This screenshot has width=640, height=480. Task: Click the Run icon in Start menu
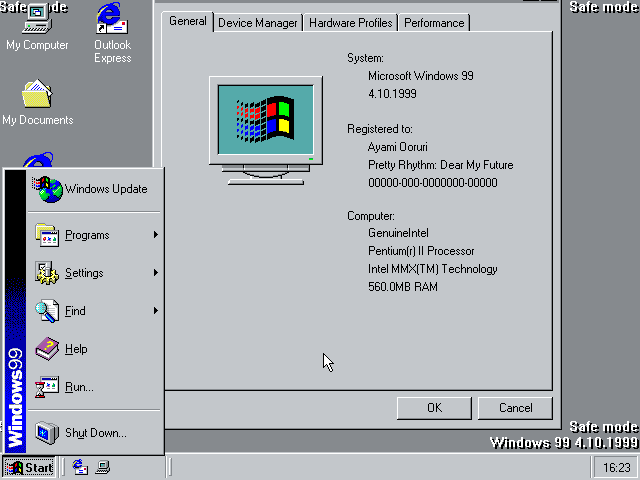[x=47, y=387]
